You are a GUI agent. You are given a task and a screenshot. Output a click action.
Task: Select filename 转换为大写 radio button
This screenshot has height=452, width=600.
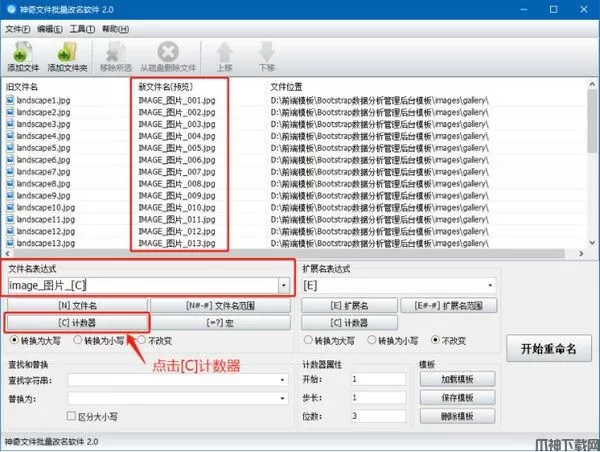point(15,340)
